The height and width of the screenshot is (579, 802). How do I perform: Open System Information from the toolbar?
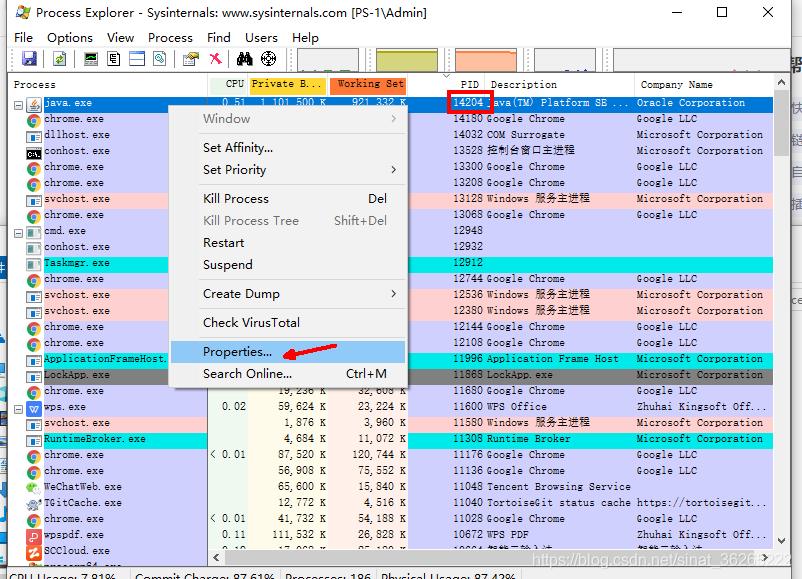91,59
